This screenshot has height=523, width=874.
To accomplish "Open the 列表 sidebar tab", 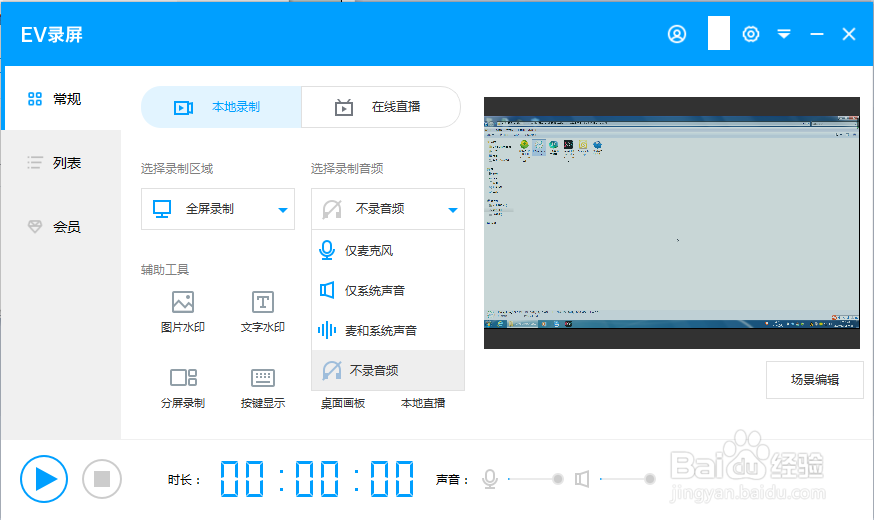I will (x=61, y=163).
